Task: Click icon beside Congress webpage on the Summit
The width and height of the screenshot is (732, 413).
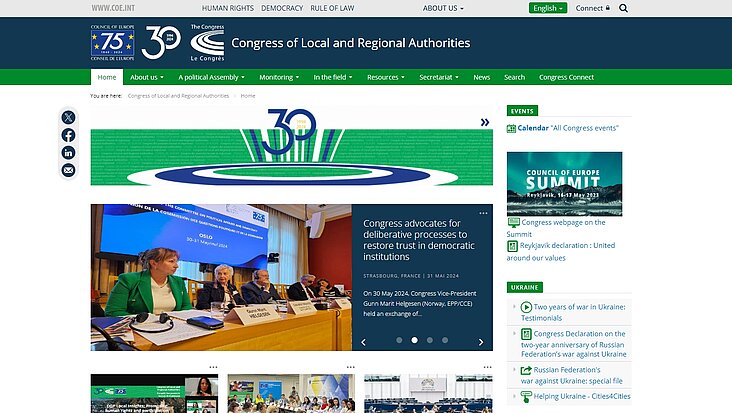Action: [x=514, y=223]
